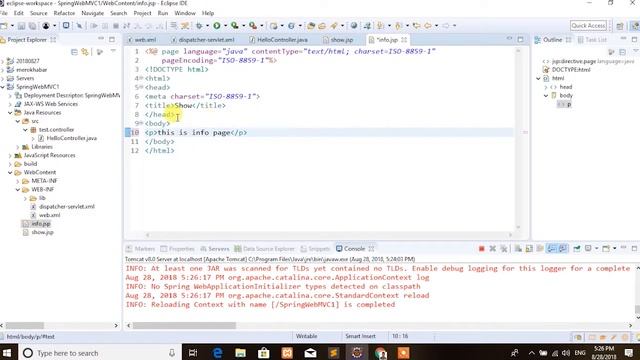Switch to the web.xml editor tab
Image resolution: width=640 pixels, height=360 pixels.
pos(142,40)
